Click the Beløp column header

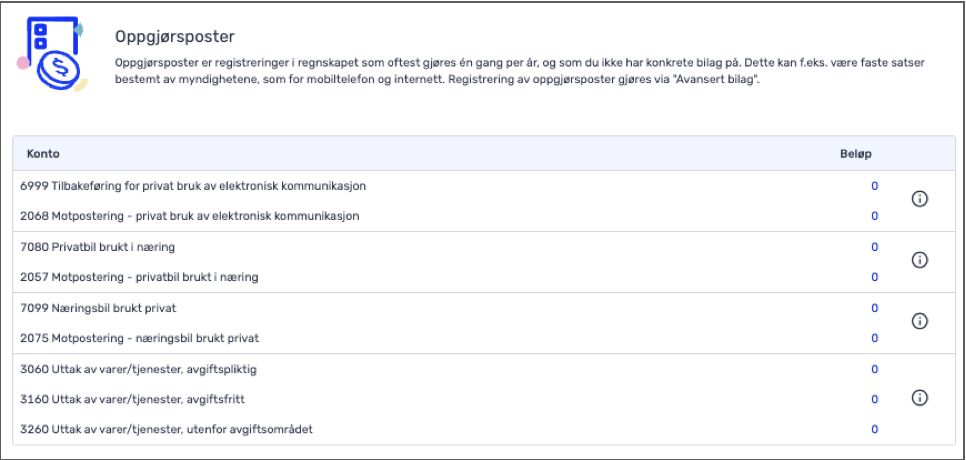tap(856, 154)
